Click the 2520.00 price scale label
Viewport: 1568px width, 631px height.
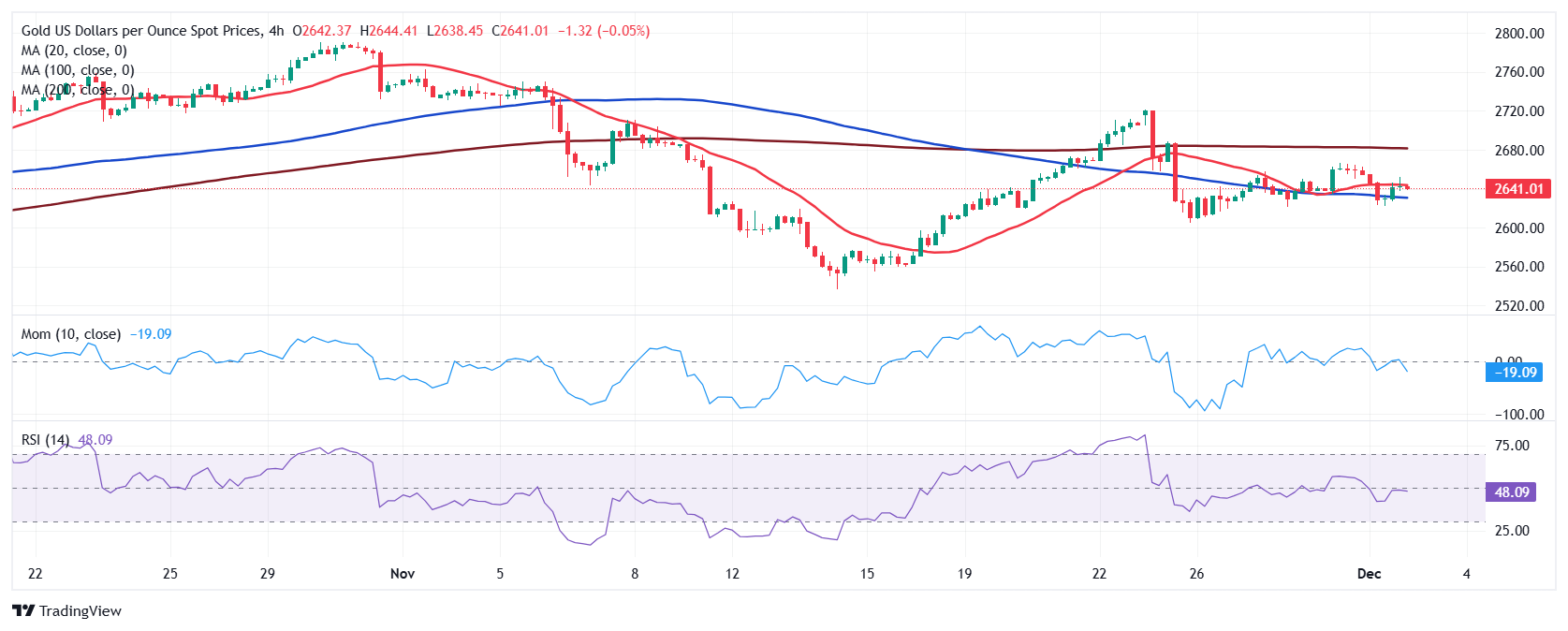pyautogui.click(x=1518, y=306)
